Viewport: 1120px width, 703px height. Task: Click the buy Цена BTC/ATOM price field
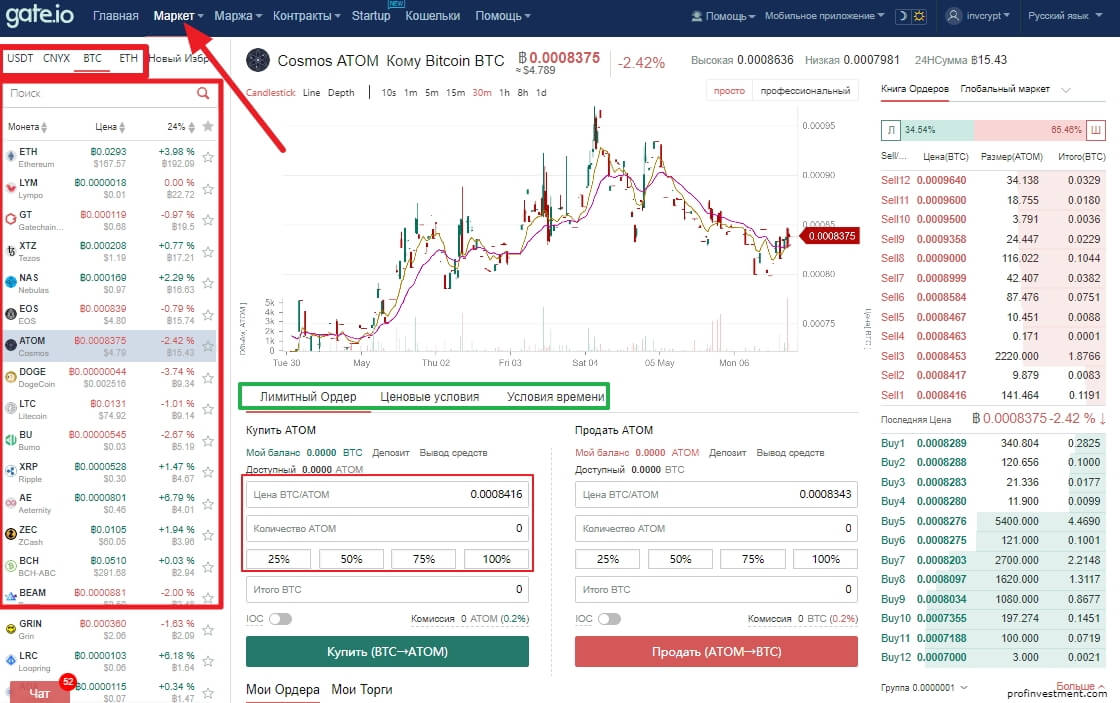tap(387, 494)
